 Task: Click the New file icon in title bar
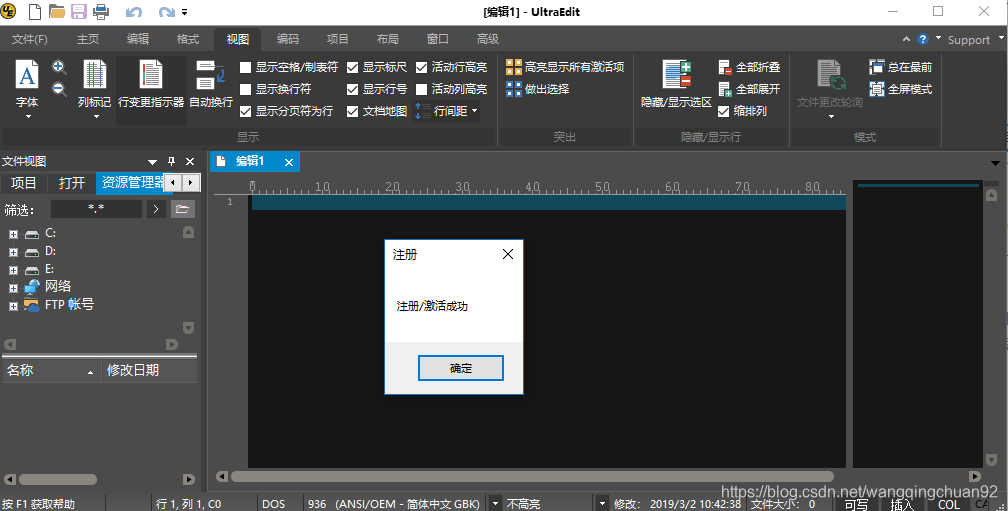tap(35, 11)
